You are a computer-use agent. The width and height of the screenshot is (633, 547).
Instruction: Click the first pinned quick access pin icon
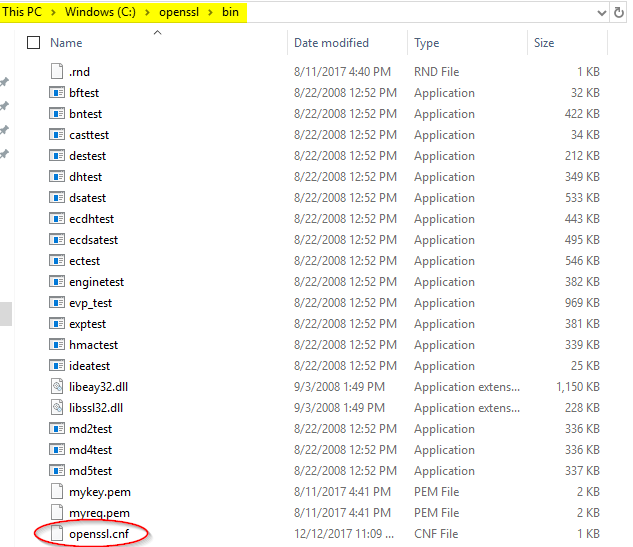5,82
